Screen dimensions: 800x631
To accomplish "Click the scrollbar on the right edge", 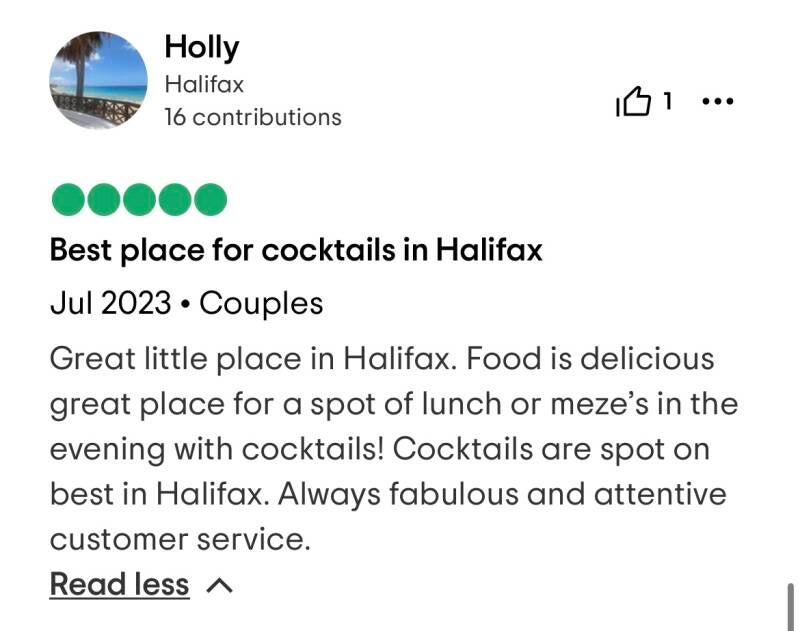I will click(x=792, y=606).
